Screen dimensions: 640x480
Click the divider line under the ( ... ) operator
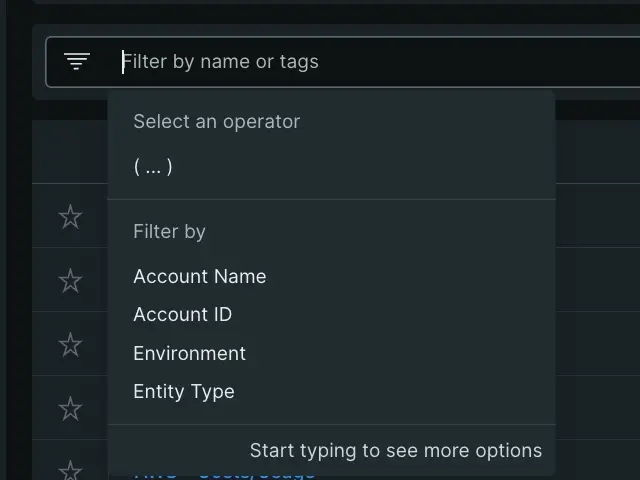coord(330,199)
